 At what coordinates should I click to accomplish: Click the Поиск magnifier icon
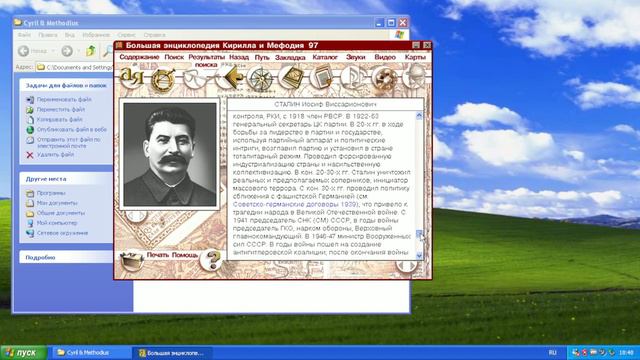pos(163,78)
